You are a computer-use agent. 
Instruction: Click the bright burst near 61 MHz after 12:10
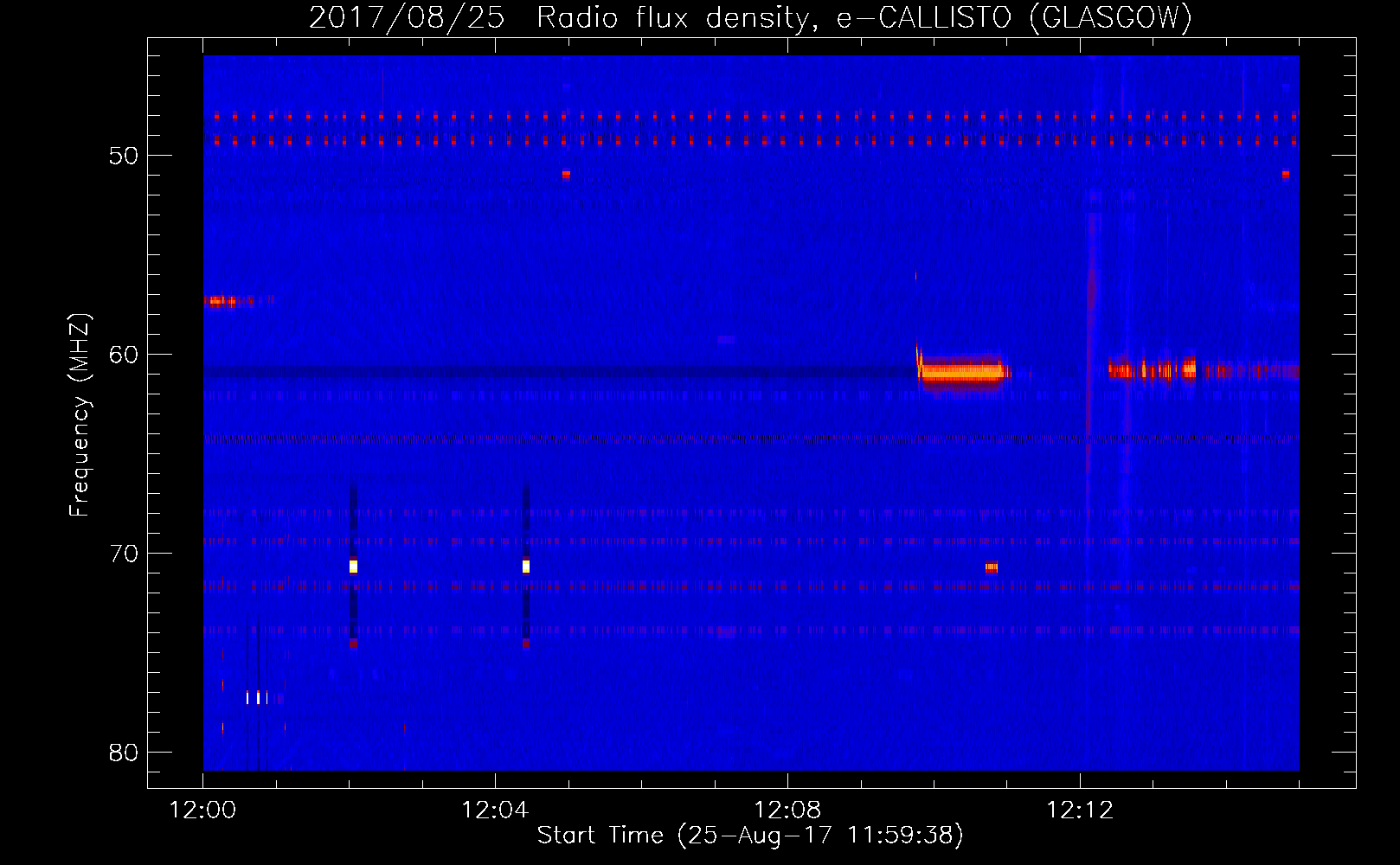coord(962,372)
